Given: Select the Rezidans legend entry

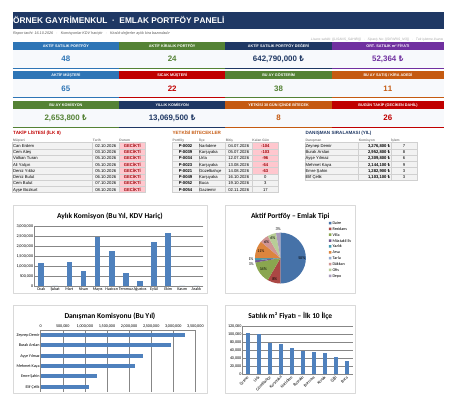Looking at the screenshot, I should (x=338, y=229).
